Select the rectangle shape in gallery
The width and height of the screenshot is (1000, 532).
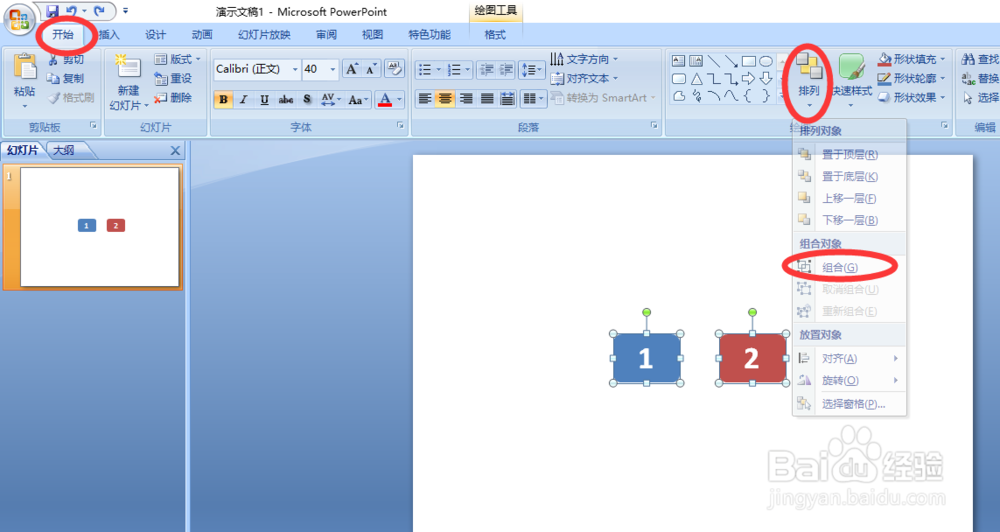(x=749, y=61)
